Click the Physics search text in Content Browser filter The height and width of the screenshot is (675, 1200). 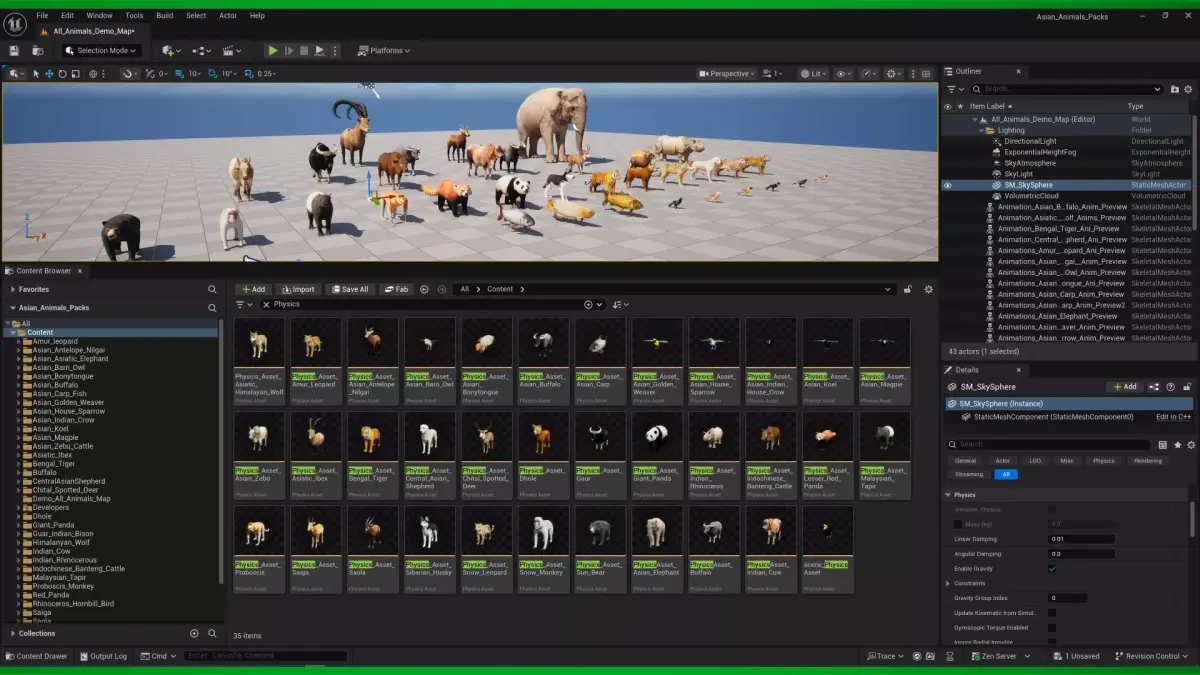point(286,304)
